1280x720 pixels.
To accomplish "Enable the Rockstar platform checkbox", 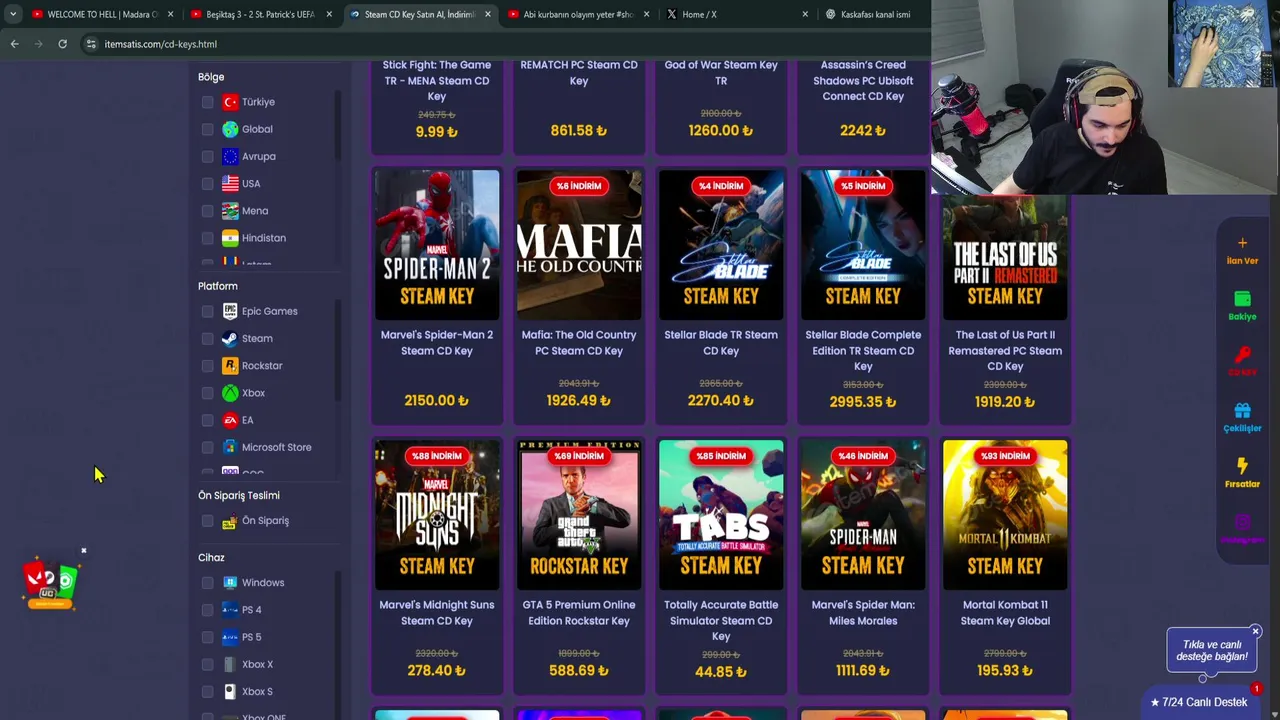I will pyautogui.click(x=207, y=366).
